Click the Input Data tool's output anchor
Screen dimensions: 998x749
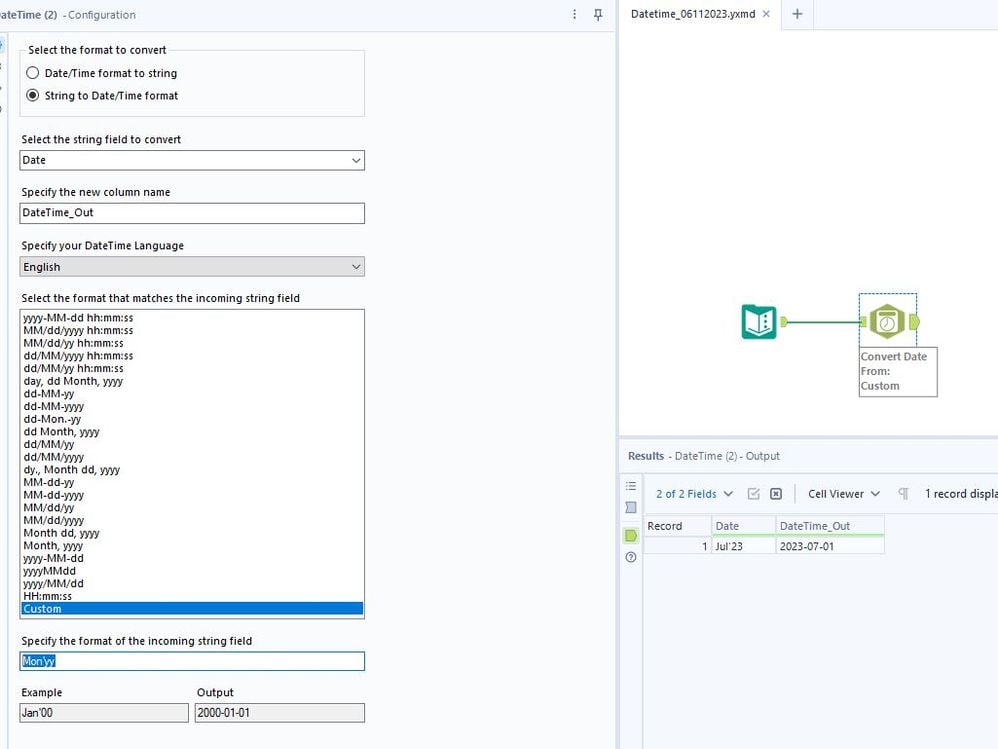pos(784,321)
